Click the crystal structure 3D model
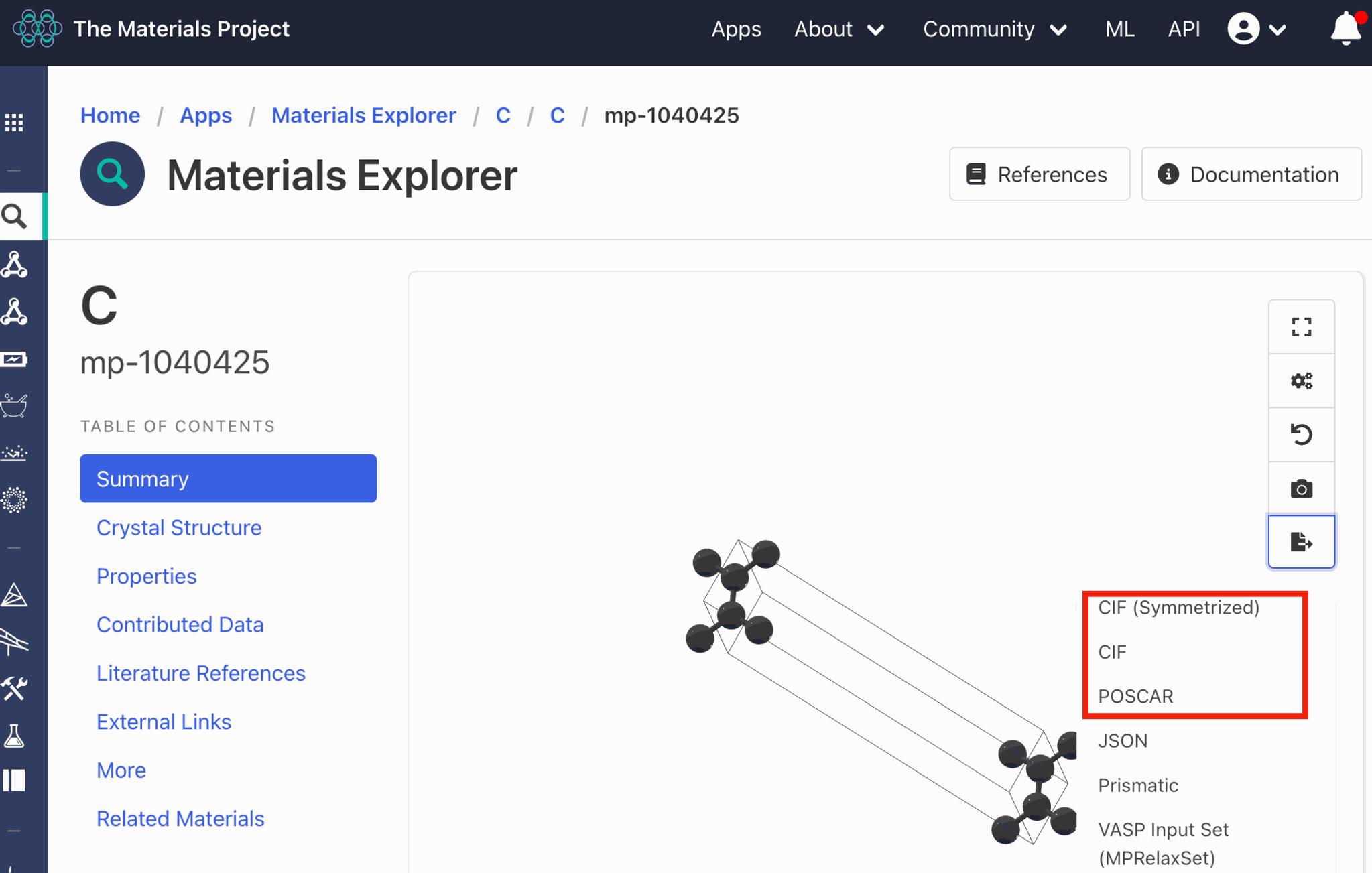The image size is (1372, 873). point(881,691)
